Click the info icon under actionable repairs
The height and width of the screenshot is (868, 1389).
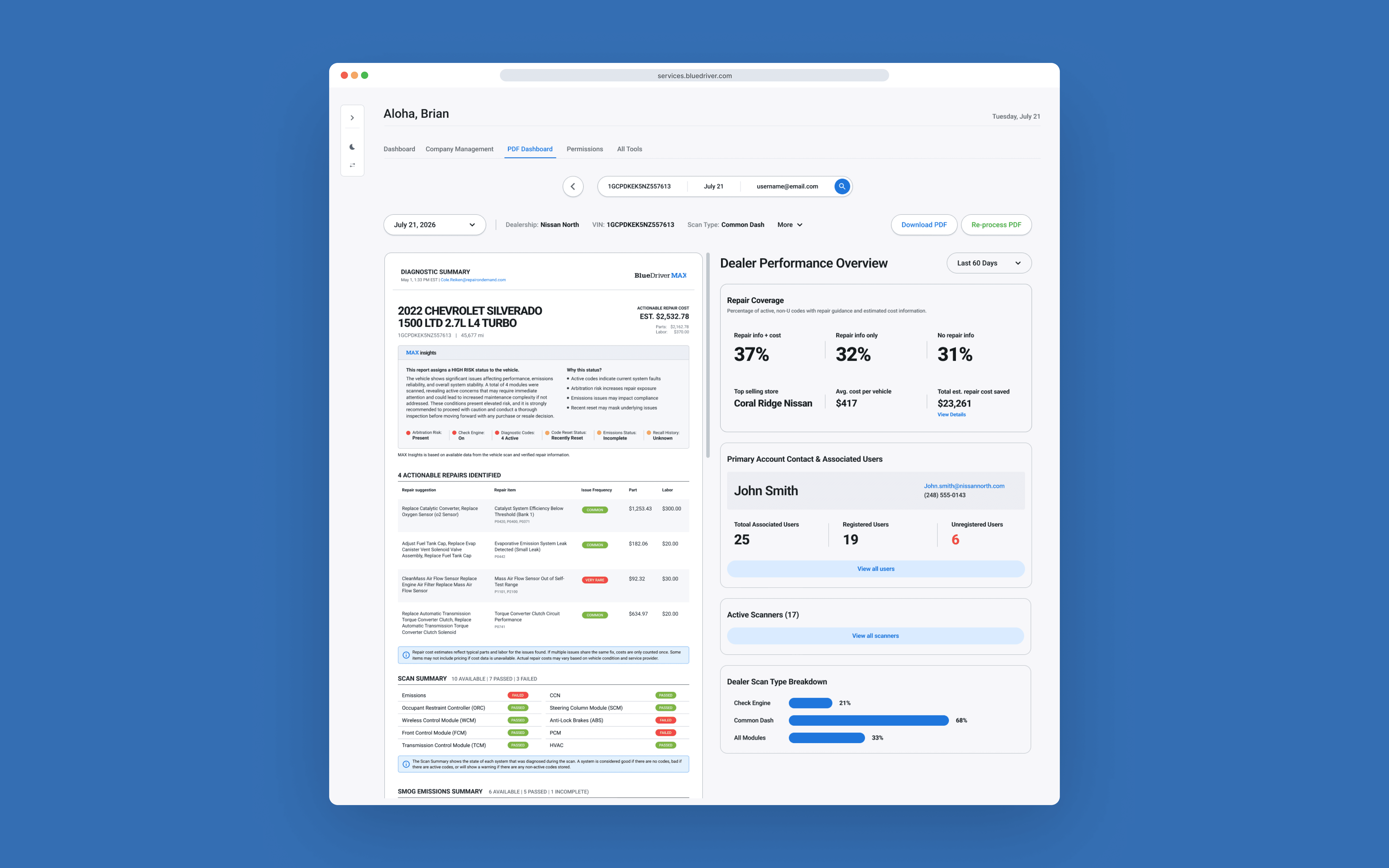coord(406,655)
